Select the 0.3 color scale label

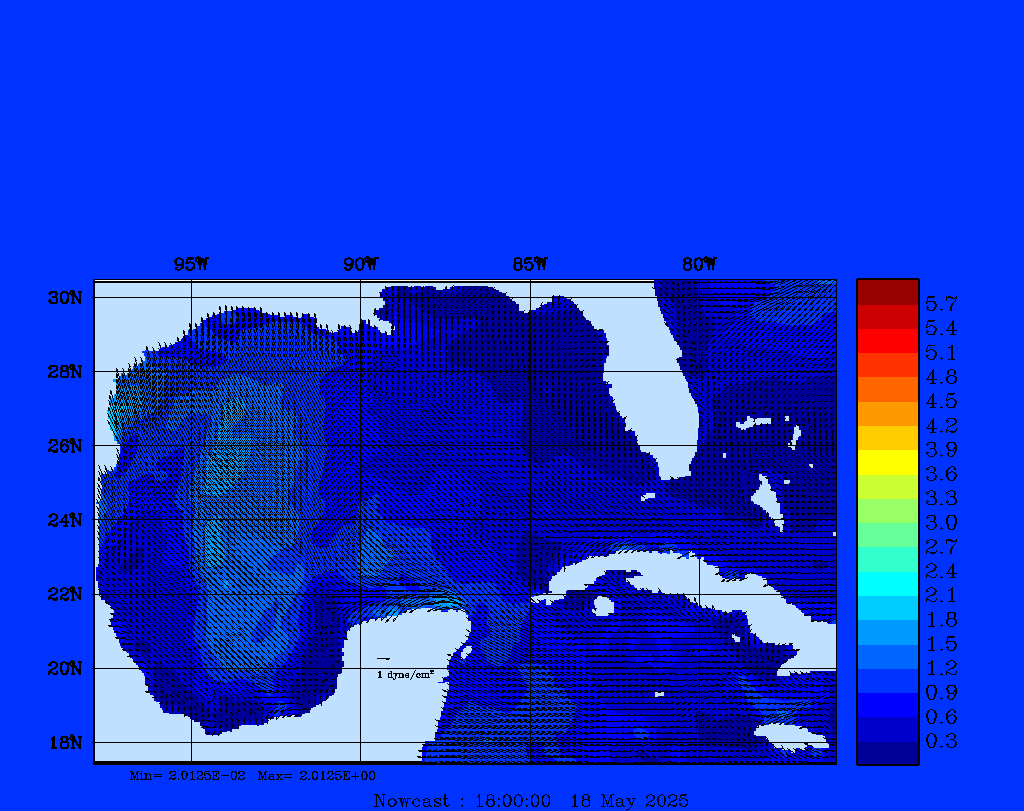(x=941, y=741)
